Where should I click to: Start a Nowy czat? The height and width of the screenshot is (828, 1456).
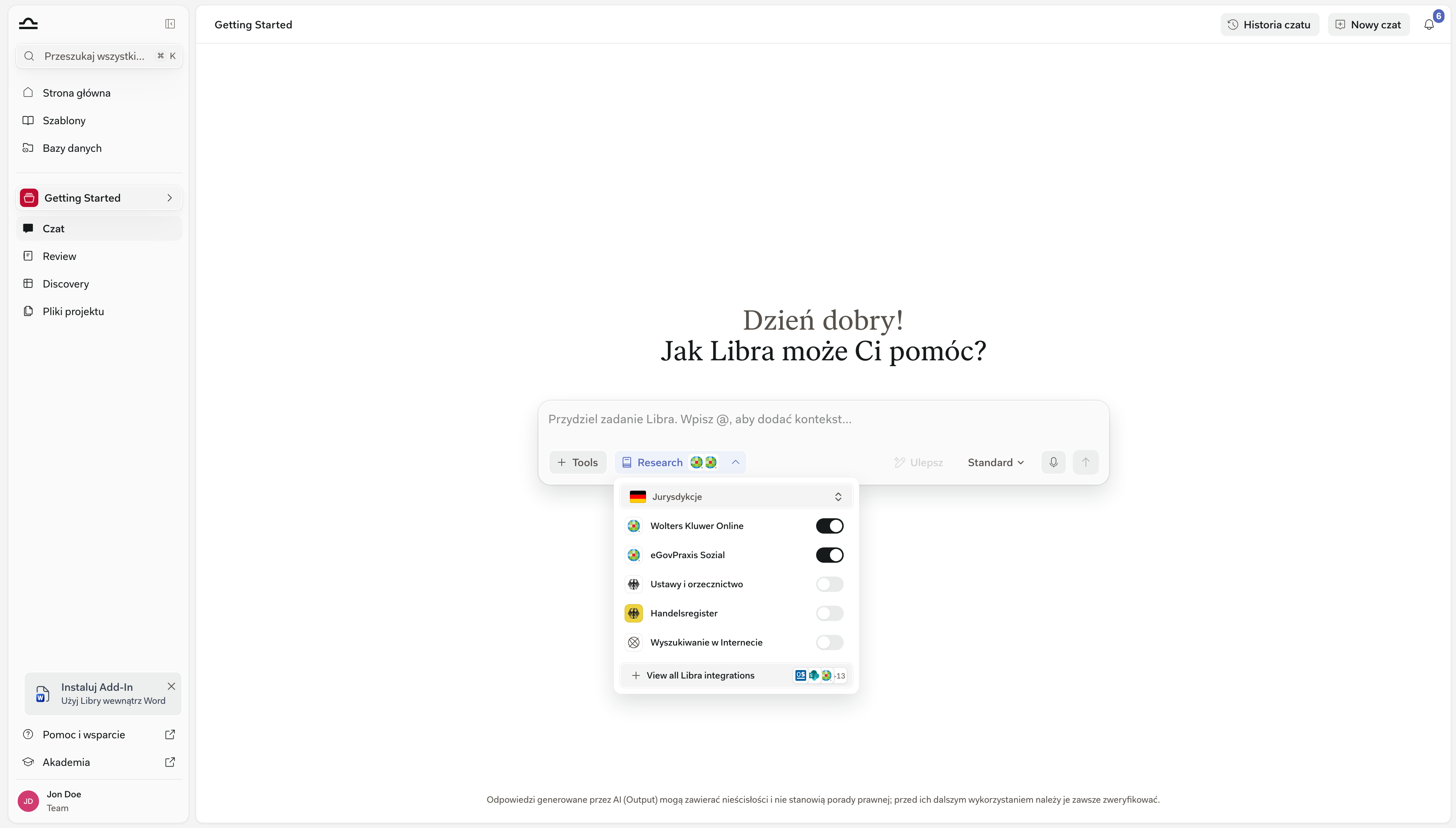pos(1369,25)
